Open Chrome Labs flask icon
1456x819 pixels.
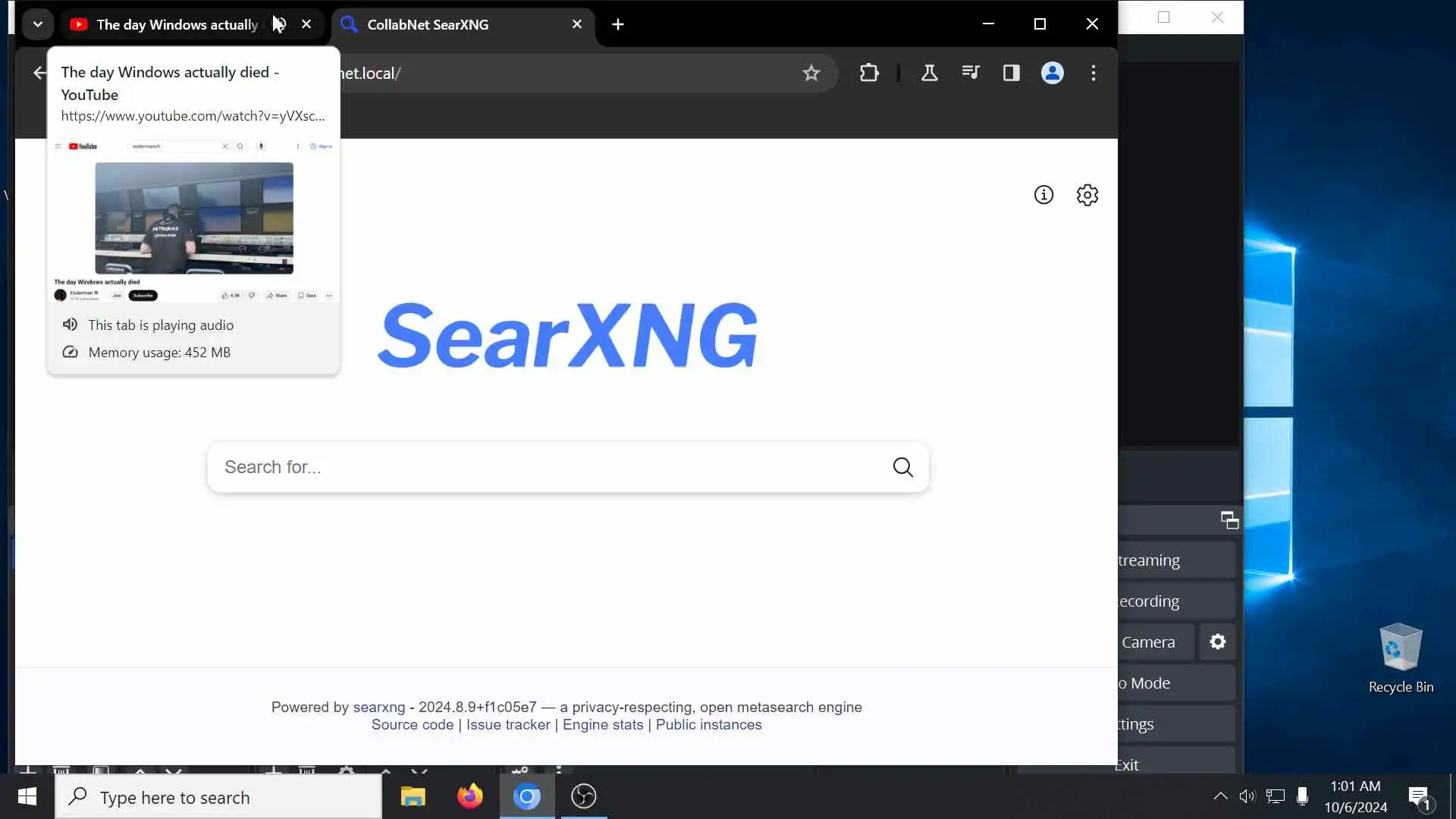coord(929,73)
